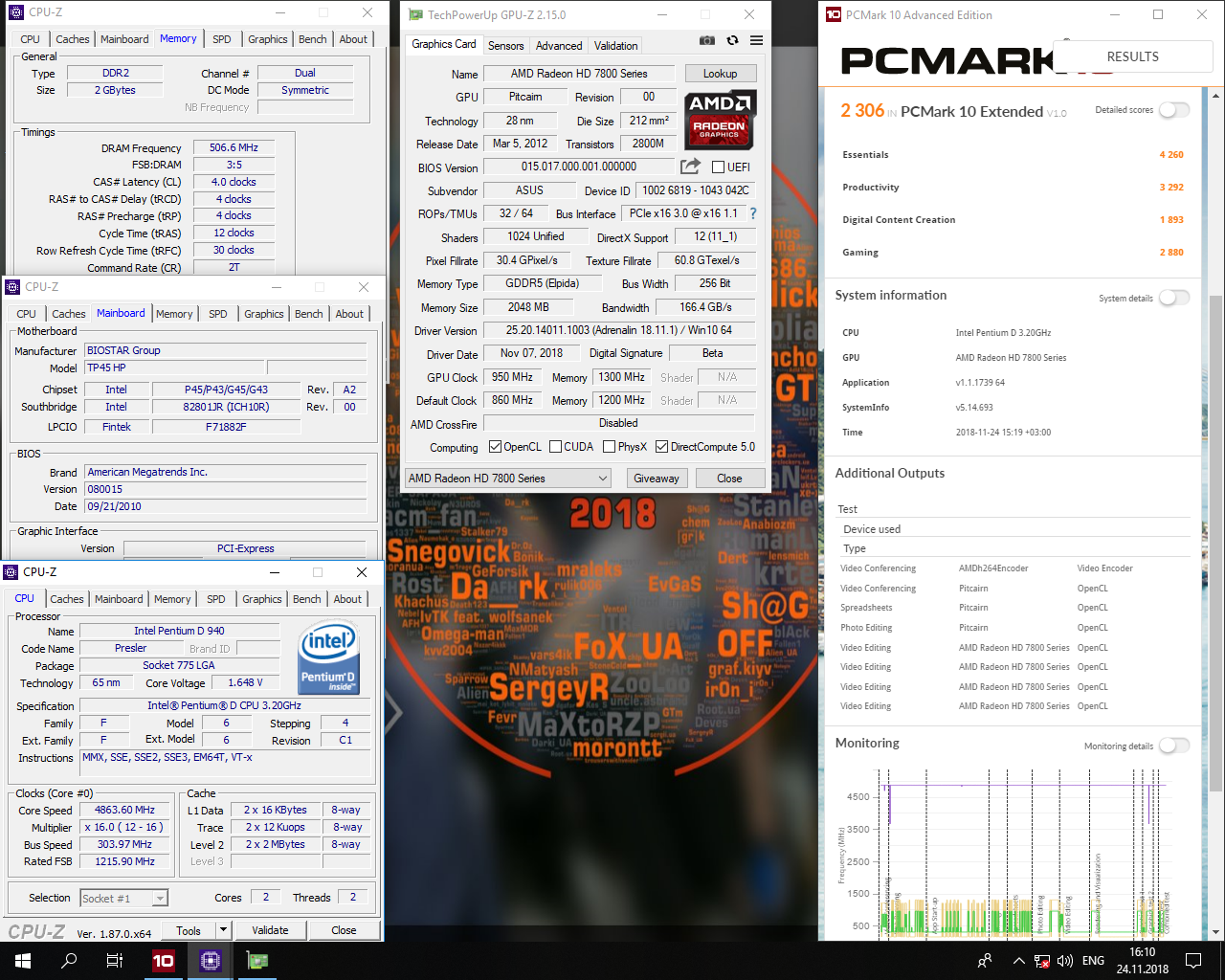The image size is (1225, 980).
Task: Click Tools button in CPU-Z
Action: click(x=189, y=929)
